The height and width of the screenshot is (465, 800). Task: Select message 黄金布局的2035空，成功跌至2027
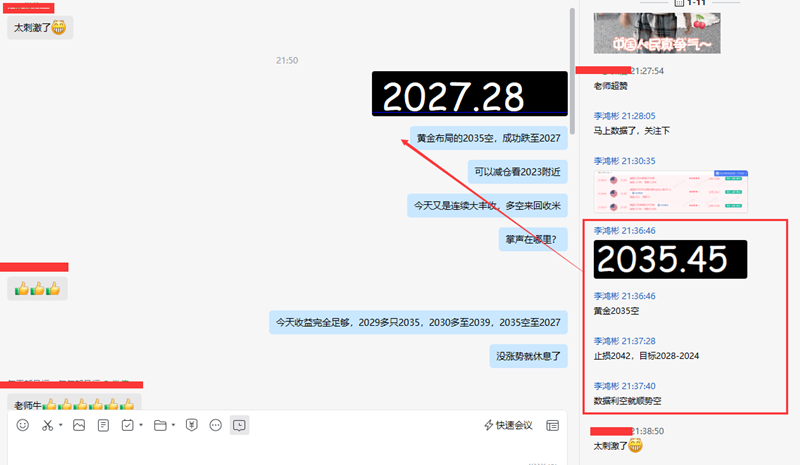point(488,138)
